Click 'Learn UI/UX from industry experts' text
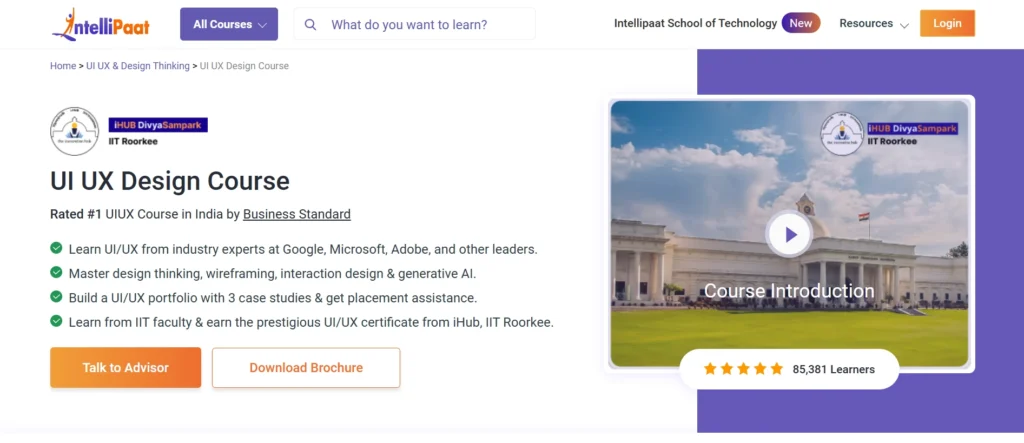This screenshot has width=1024, height=443. (303, 249)
